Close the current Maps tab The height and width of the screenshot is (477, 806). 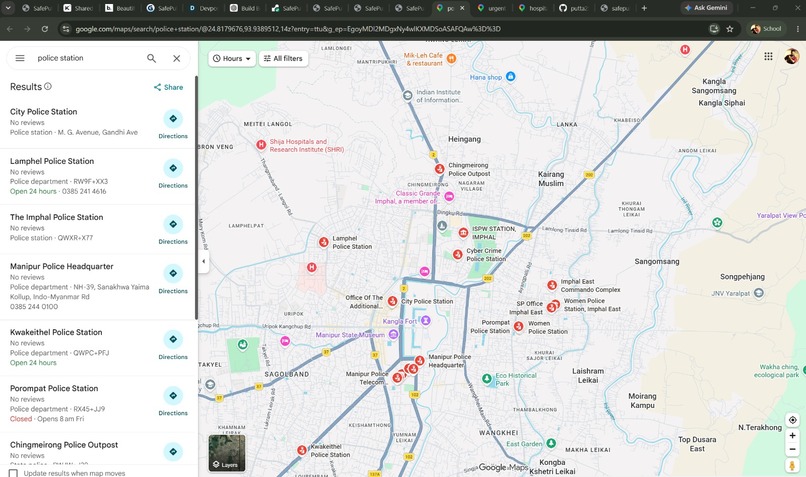(x=462, y=8)
